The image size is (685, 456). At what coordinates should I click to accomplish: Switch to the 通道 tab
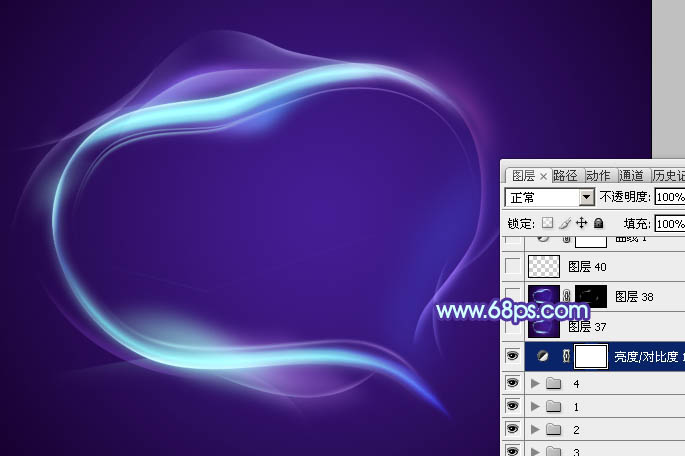tap(630, 175)
